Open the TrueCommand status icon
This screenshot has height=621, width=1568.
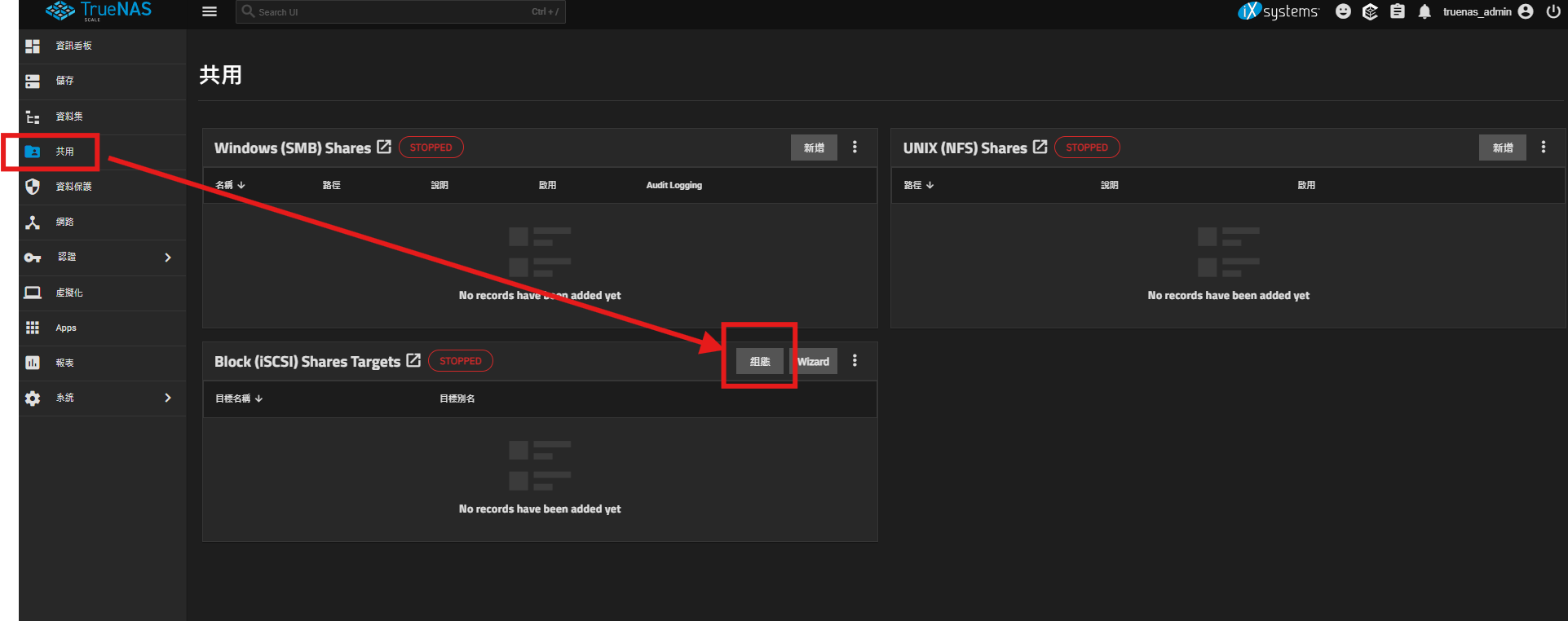click(x=1370, y=11)
